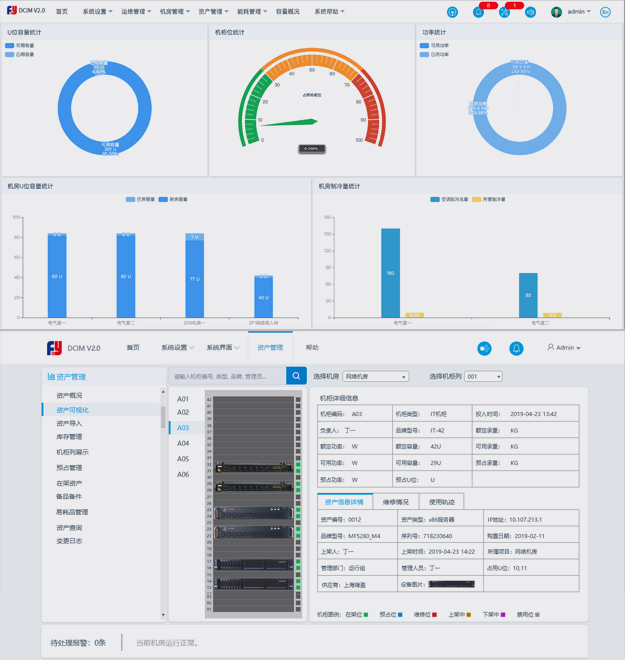This screenshot has width=625, height=660.
Task: Open the 容量概况 menu item
Action: click(x=287, y=12)
